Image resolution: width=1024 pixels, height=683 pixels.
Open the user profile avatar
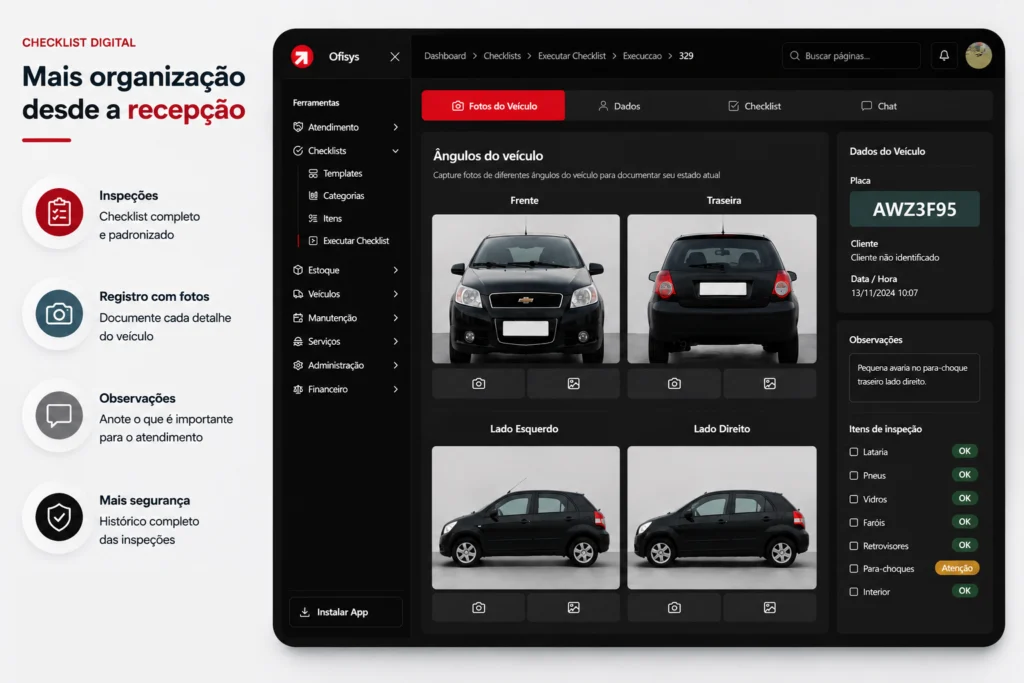[x=978, y=56]
